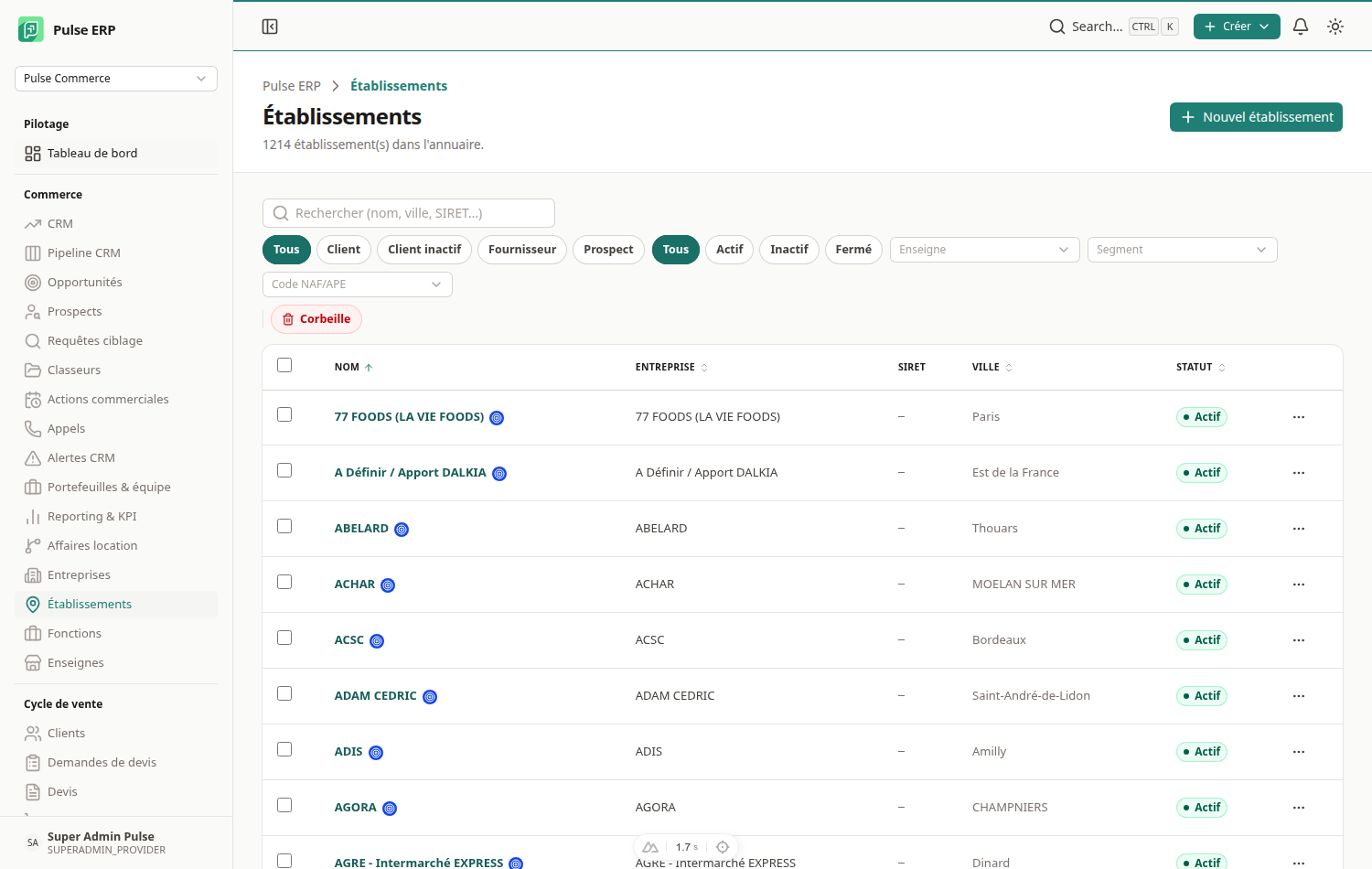Toggle light/dark theme sun icon
1372x869 pixels.
(x=1335, y=27)
